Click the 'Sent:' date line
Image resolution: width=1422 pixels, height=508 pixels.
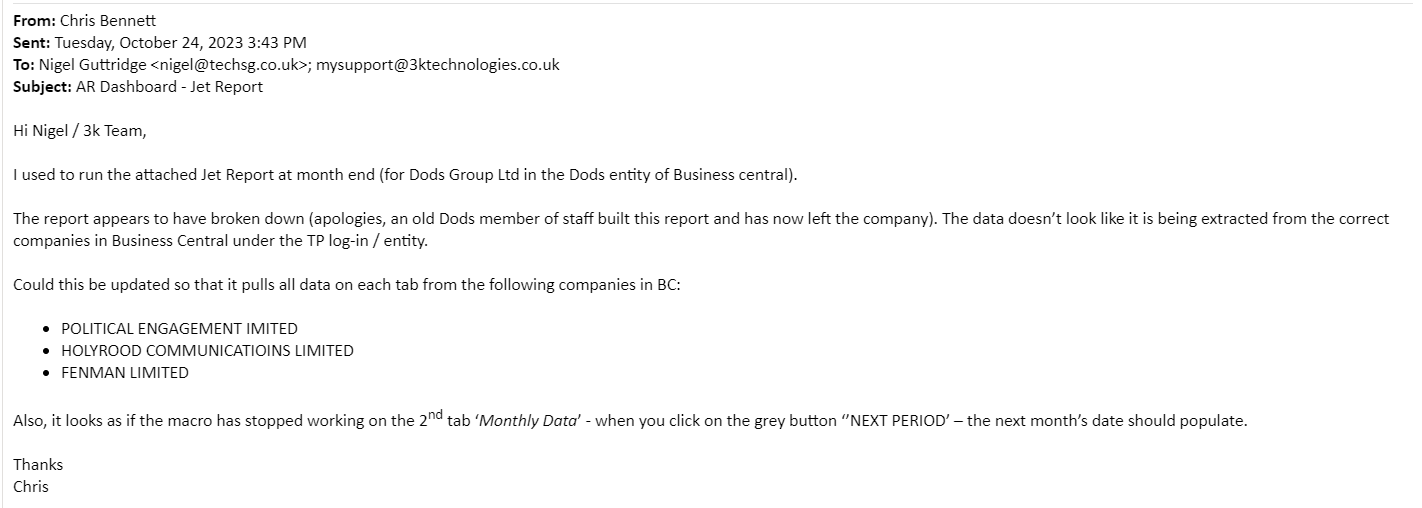coord(160,42)
